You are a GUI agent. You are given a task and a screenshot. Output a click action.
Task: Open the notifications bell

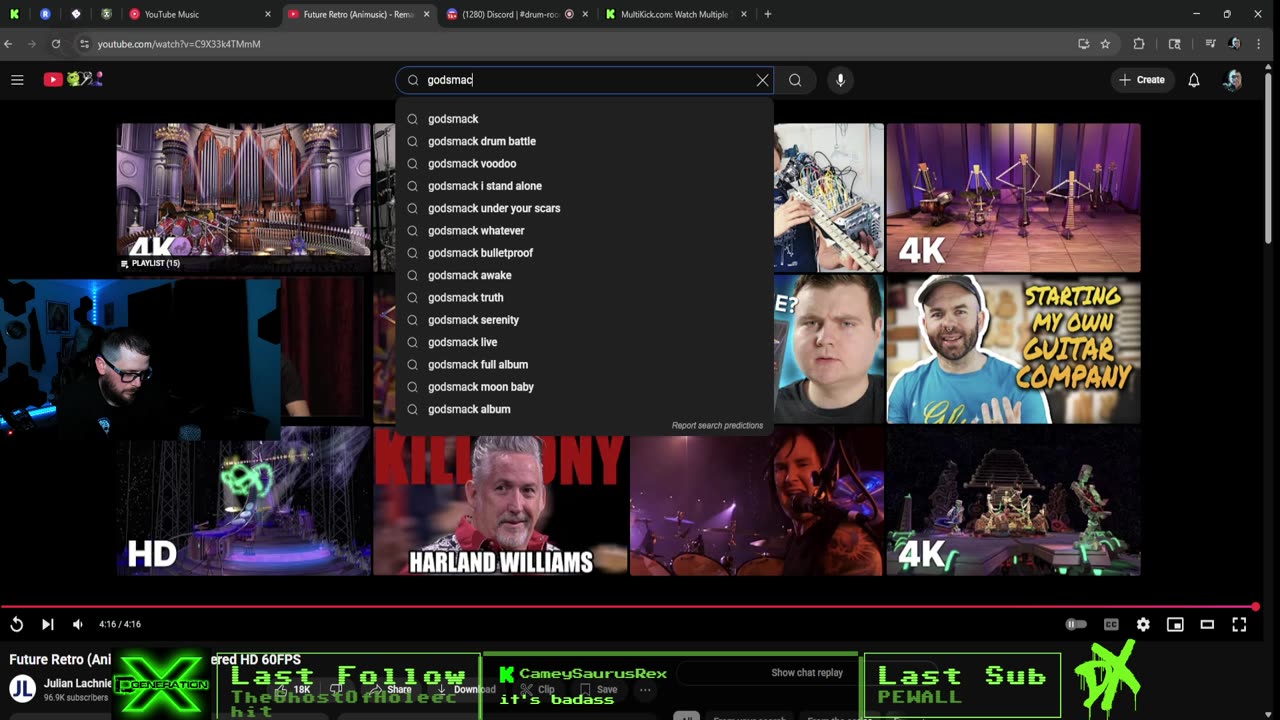1193,80
